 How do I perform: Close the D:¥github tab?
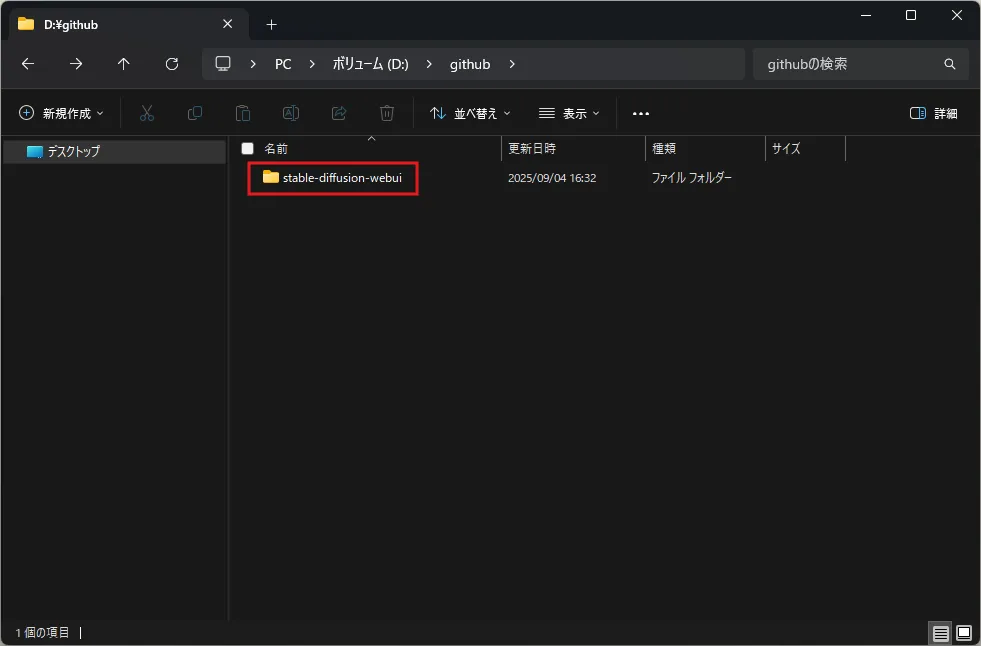(227, 24)
